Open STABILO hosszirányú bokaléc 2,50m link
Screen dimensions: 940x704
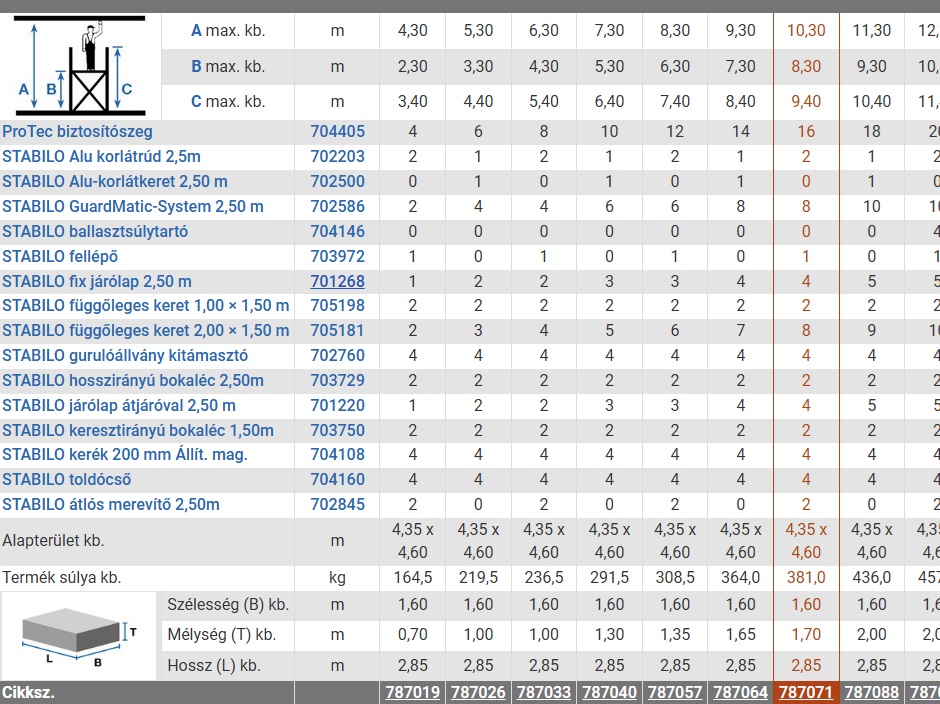point(133,380)
